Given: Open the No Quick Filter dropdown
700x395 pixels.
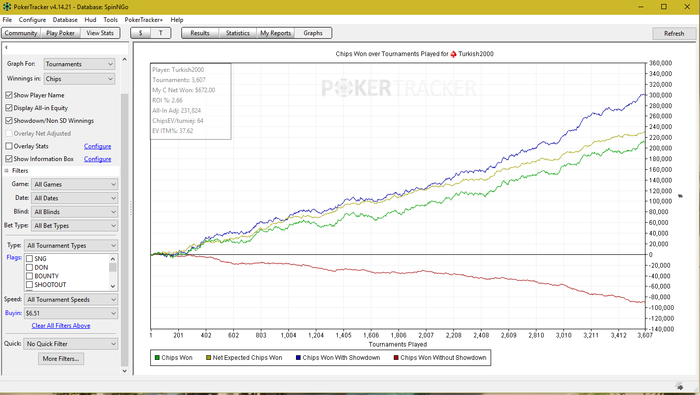Looking at the screenshot, I should coord(71,344).
